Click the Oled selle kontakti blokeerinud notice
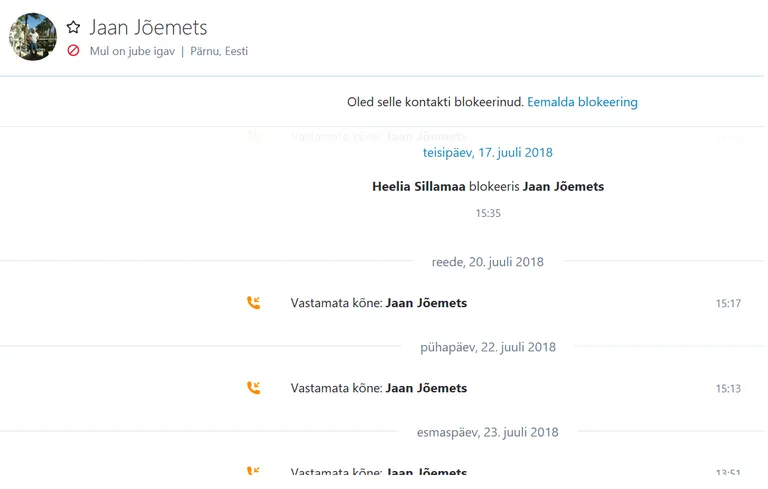768x489 pixels. (x=435, y=102)
